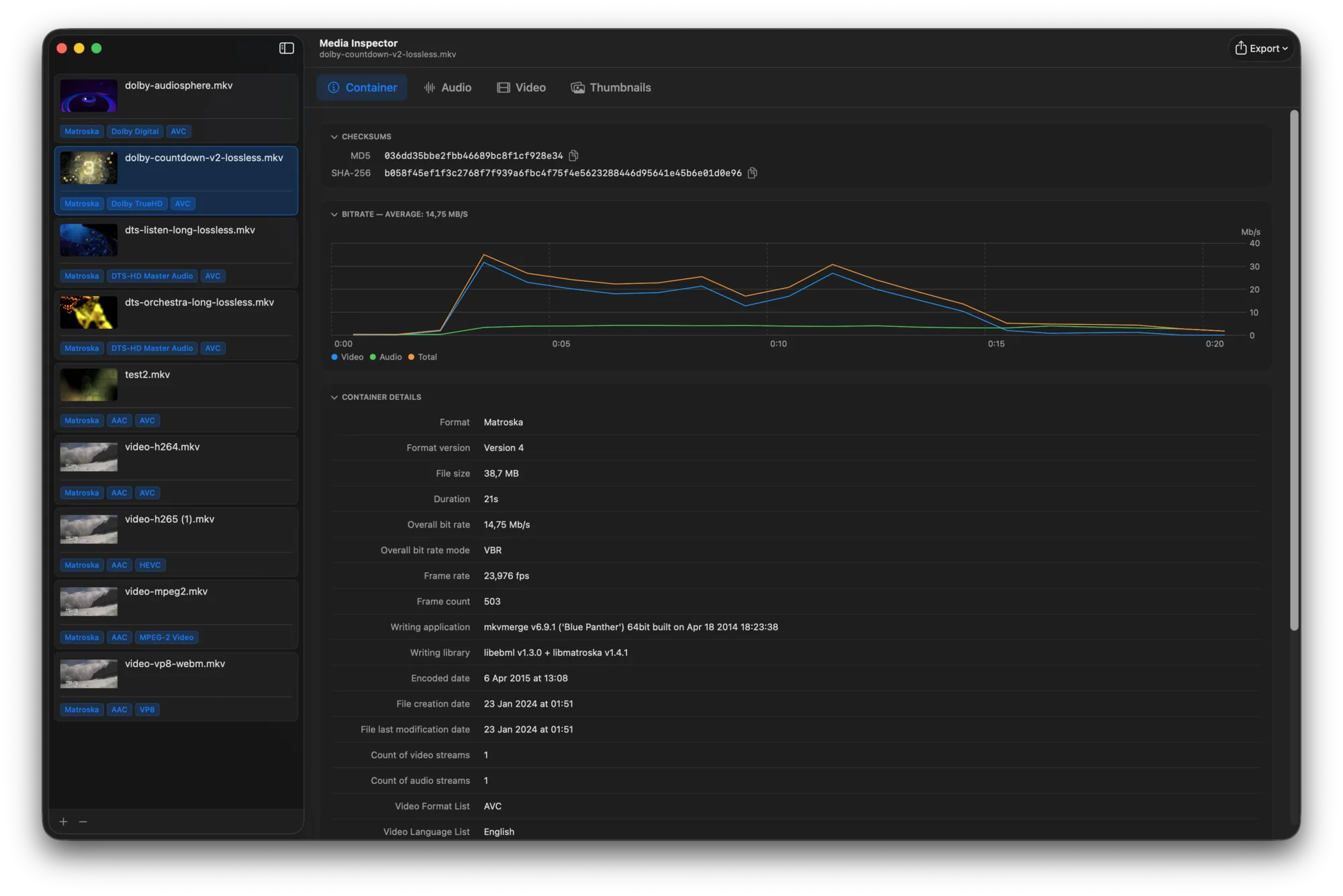Switch to the Audio tab
Viewport: 1343px width, 896px height.
point(448,88)
